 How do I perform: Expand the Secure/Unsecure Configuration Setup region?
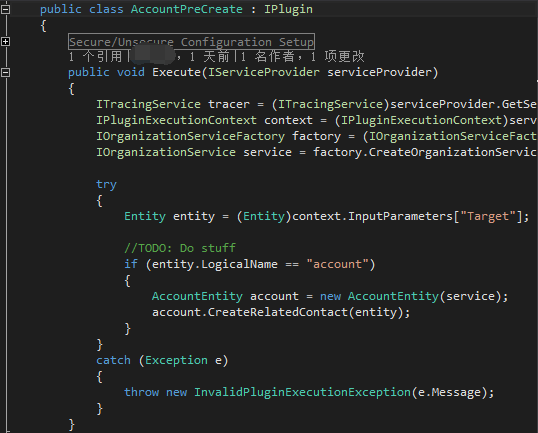point(5,42)
